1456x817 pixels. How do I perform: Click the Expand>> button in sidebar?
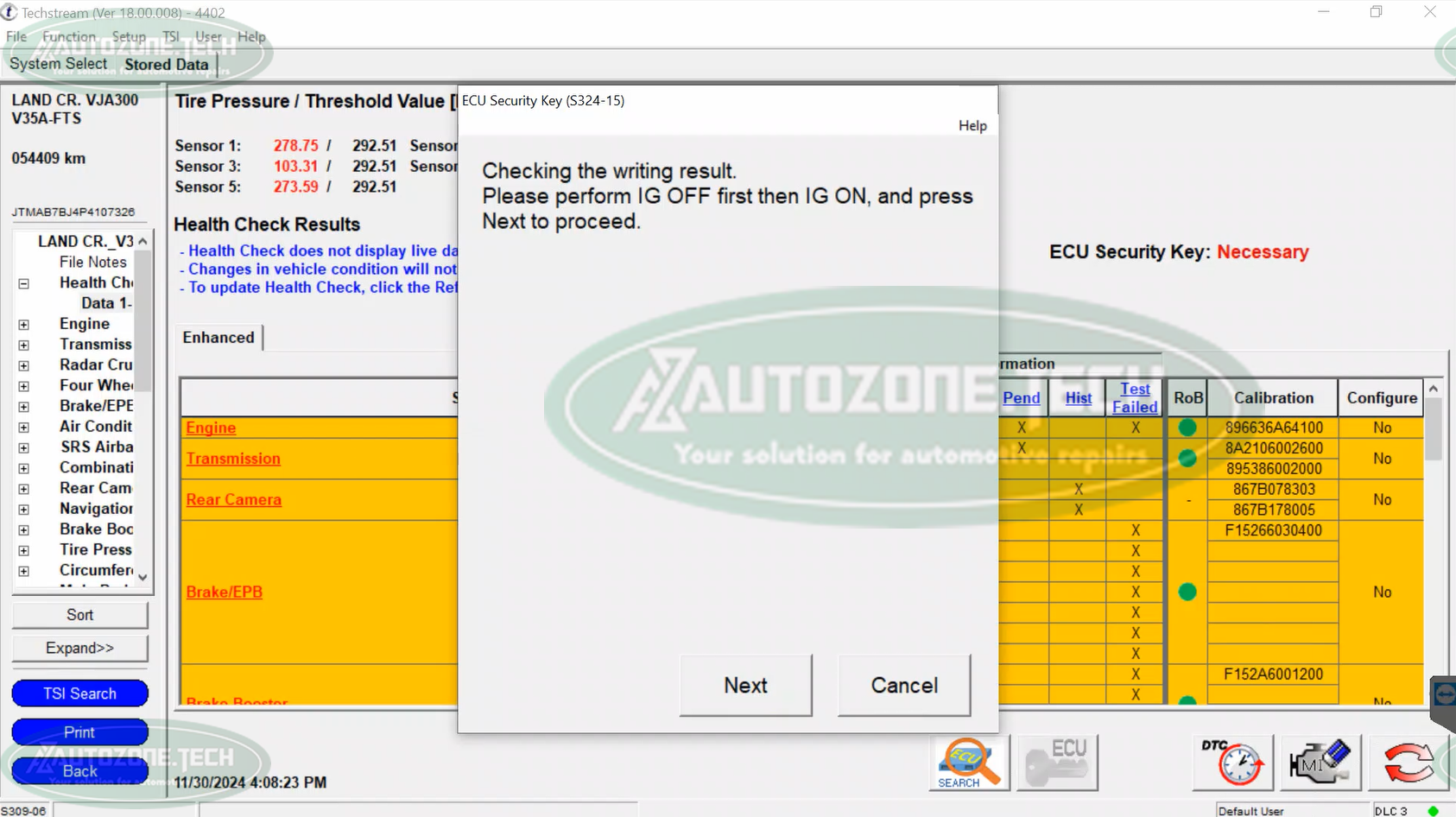(79, 649)
